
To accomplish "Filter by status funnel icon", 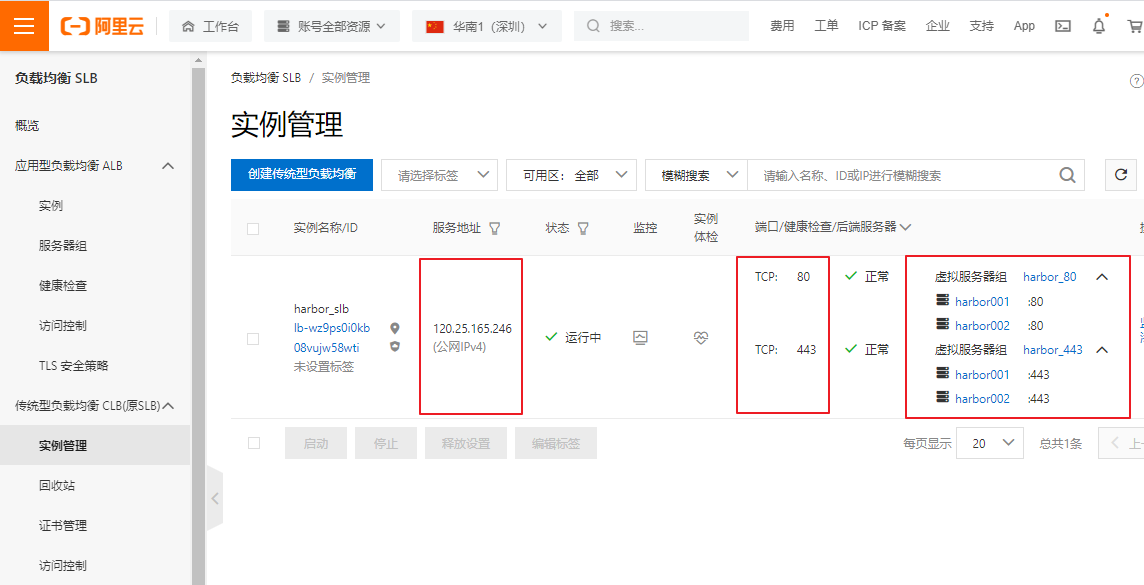I will (583, 228).
